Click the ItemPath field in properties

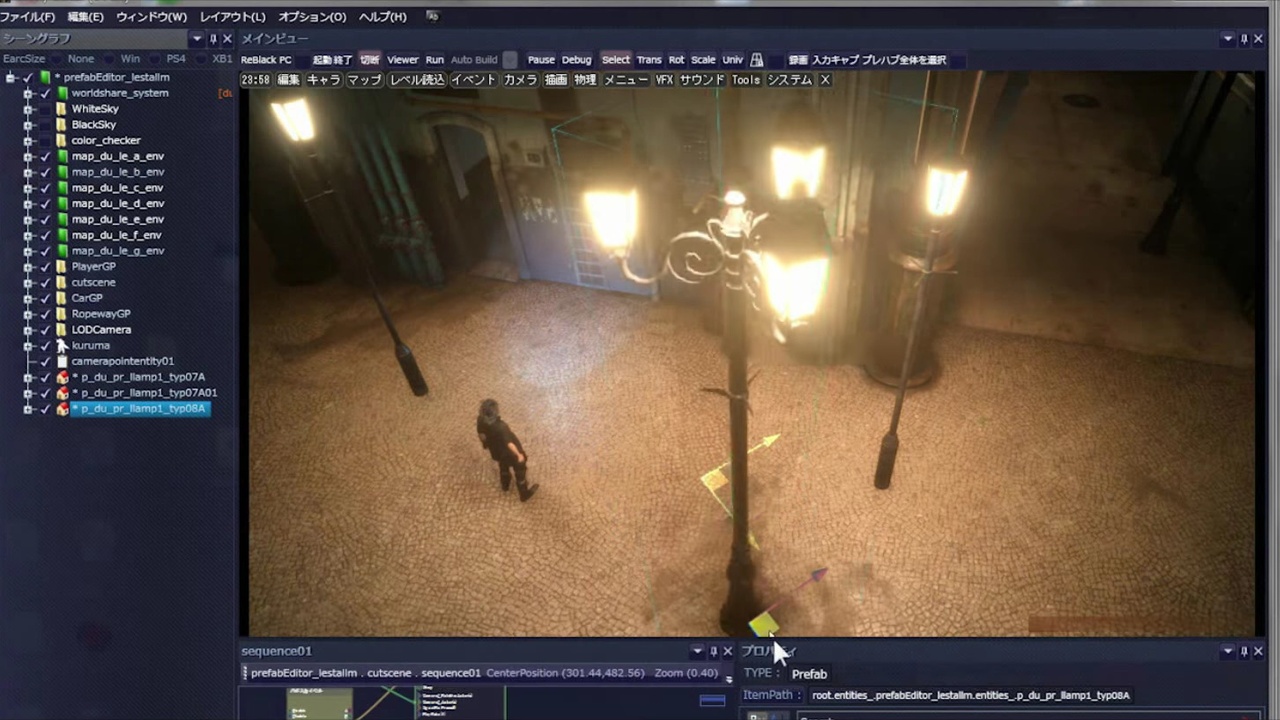coord(970,695)
